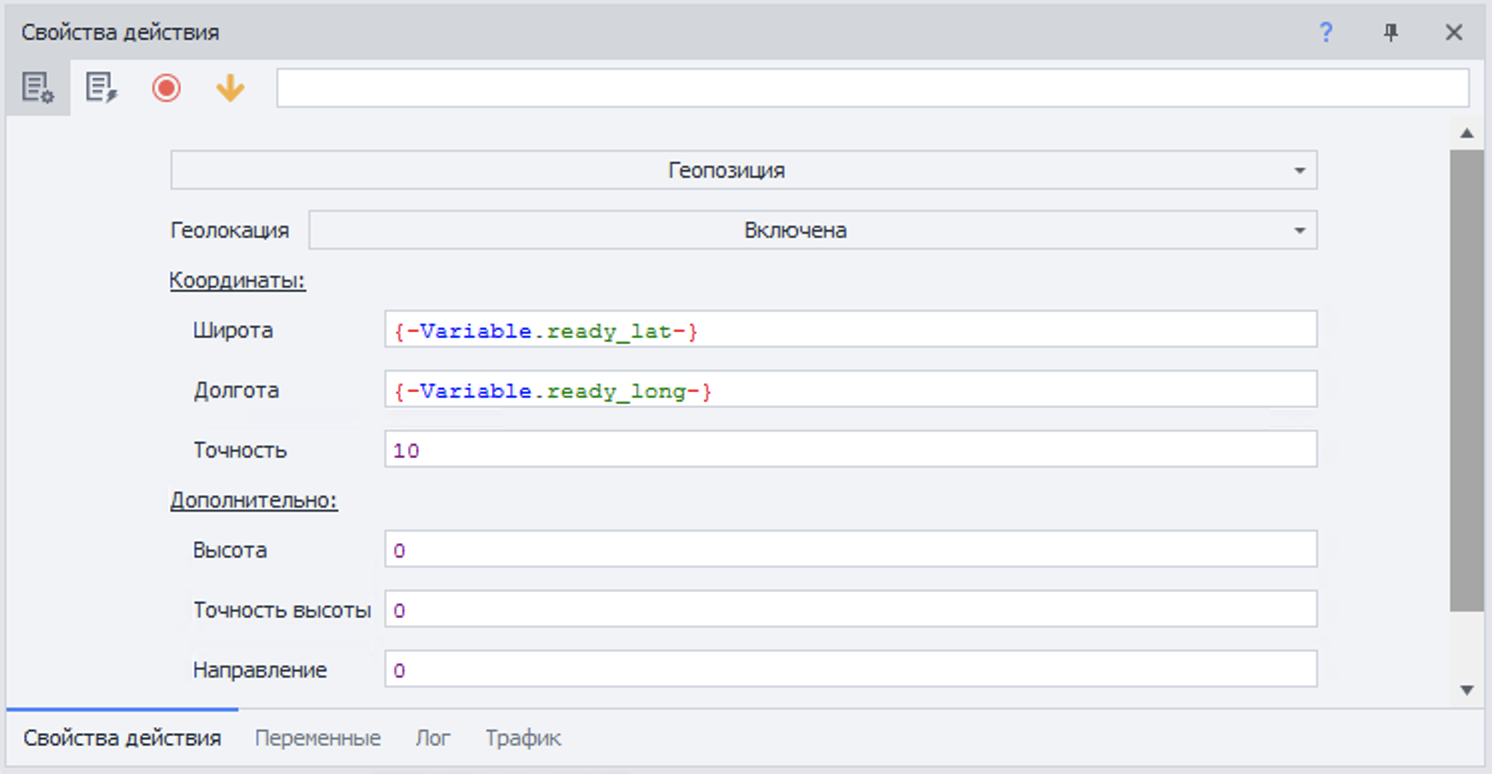The width and height of the screenshot is (1492, 774).
Task: Pin the panel using the pin icon
Action: tap(1390, 33)
